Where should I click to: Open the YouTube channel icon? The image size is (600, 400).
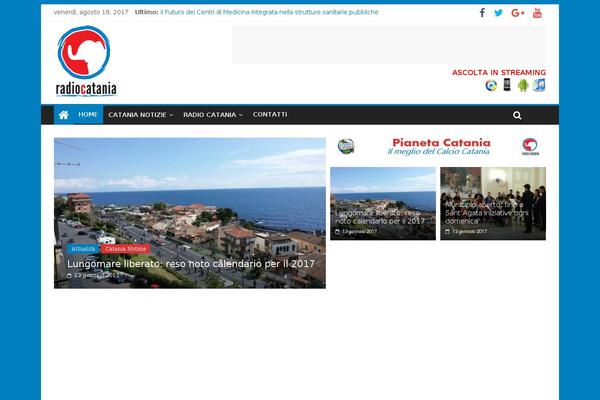[537, 13]
